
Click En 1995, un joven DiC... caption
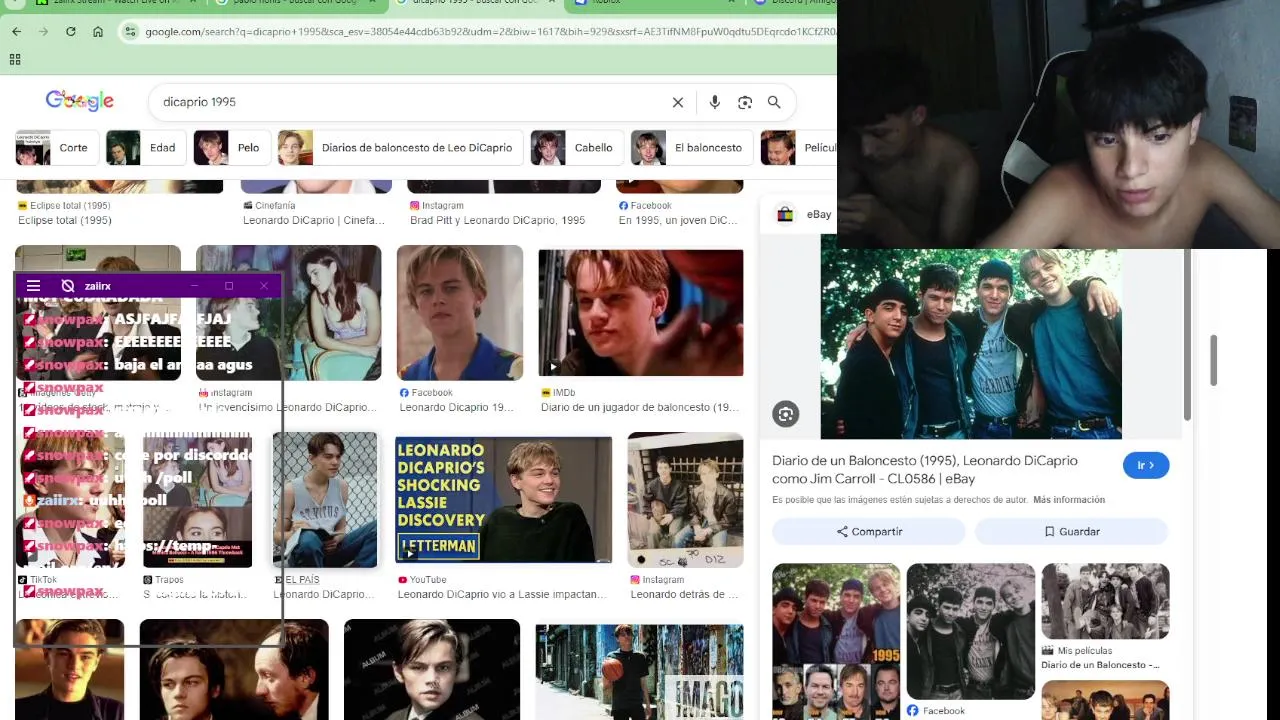(x=678, y=220)
